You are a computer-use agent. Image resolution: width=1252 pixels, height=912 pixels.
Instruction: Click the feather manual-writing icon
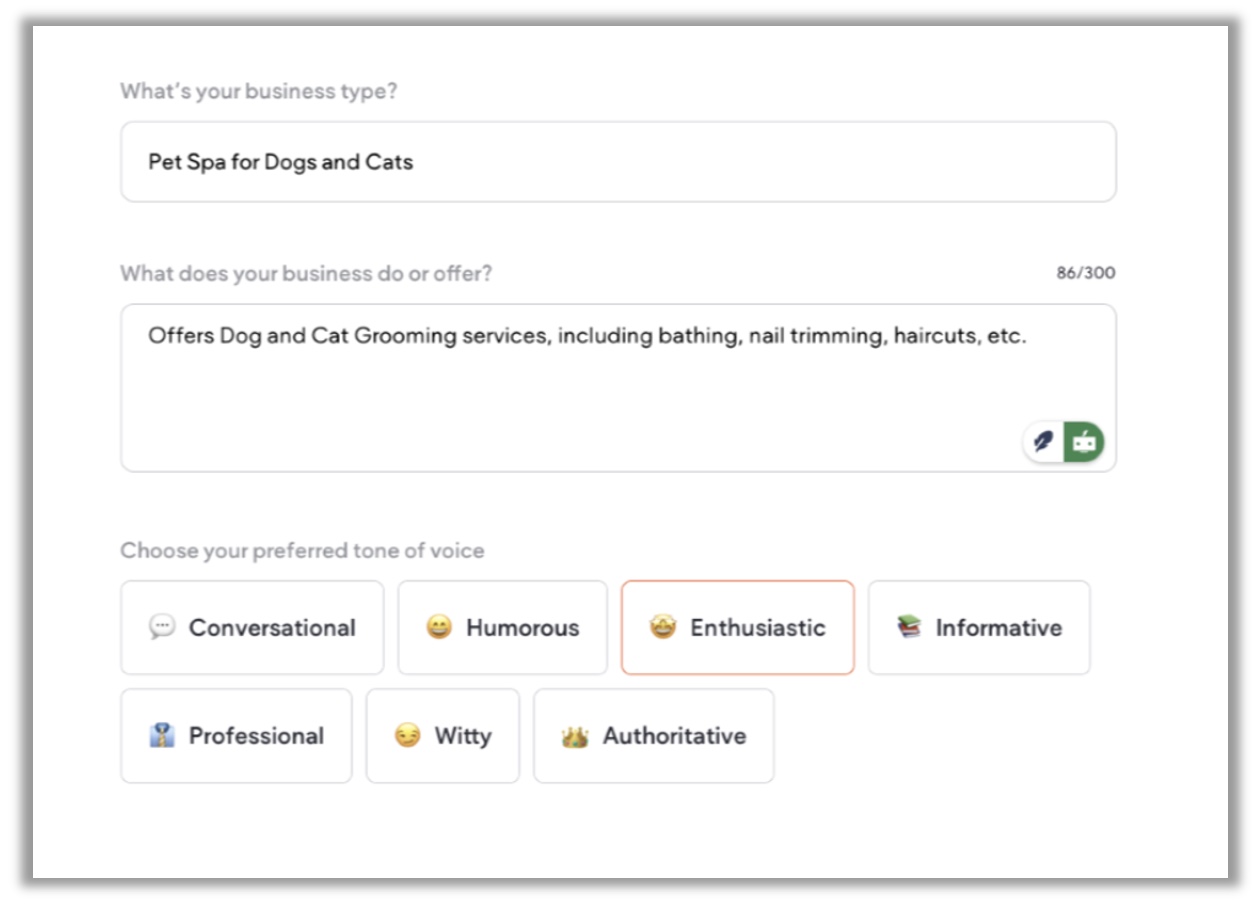pos(1044,441)
